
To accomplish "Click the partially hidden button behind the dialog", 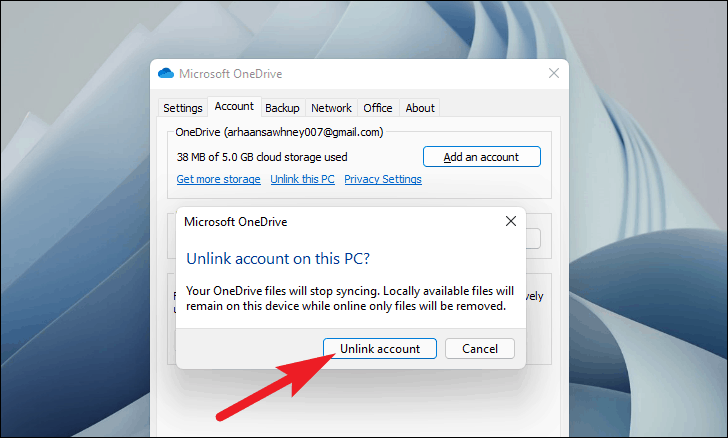I will (x=533, y=239).
